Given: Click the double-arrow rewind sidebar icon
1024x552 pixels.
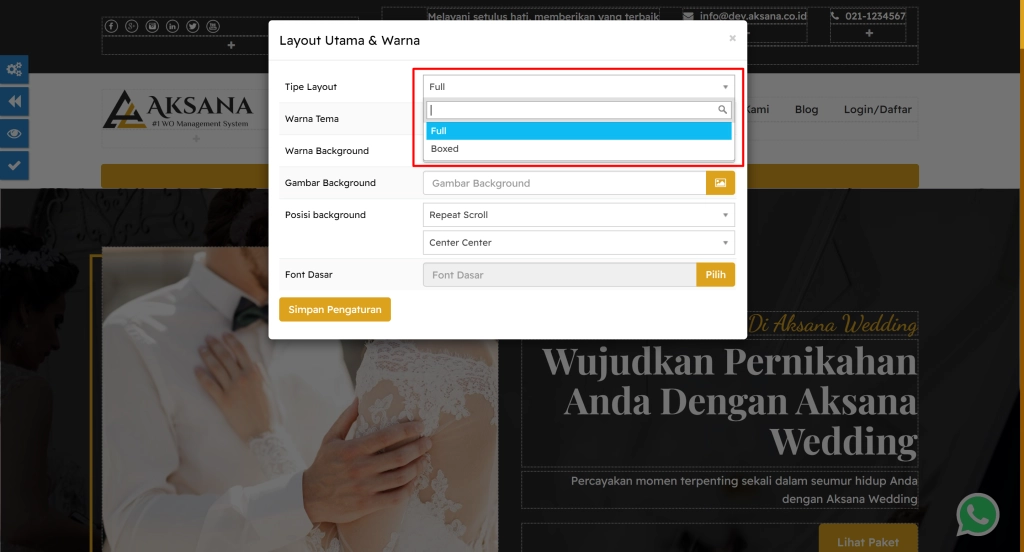Looking at the screenshot, I should tap(14, 101).
